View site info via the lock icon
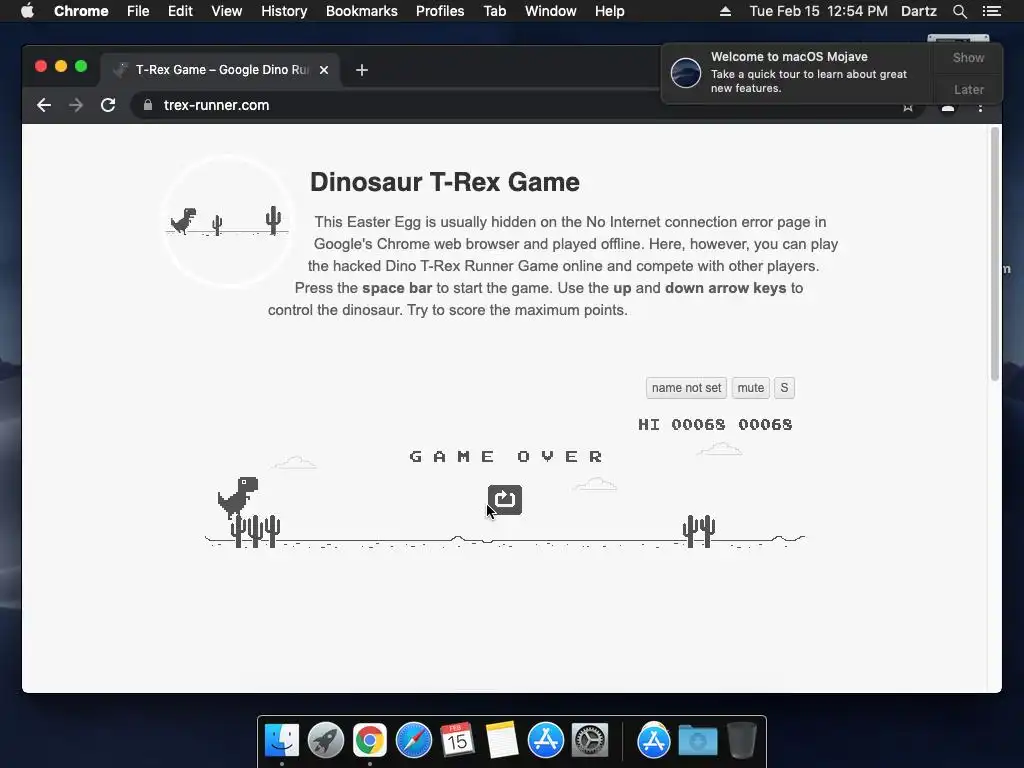This screenshot has width=1024, height=768. 148,105
